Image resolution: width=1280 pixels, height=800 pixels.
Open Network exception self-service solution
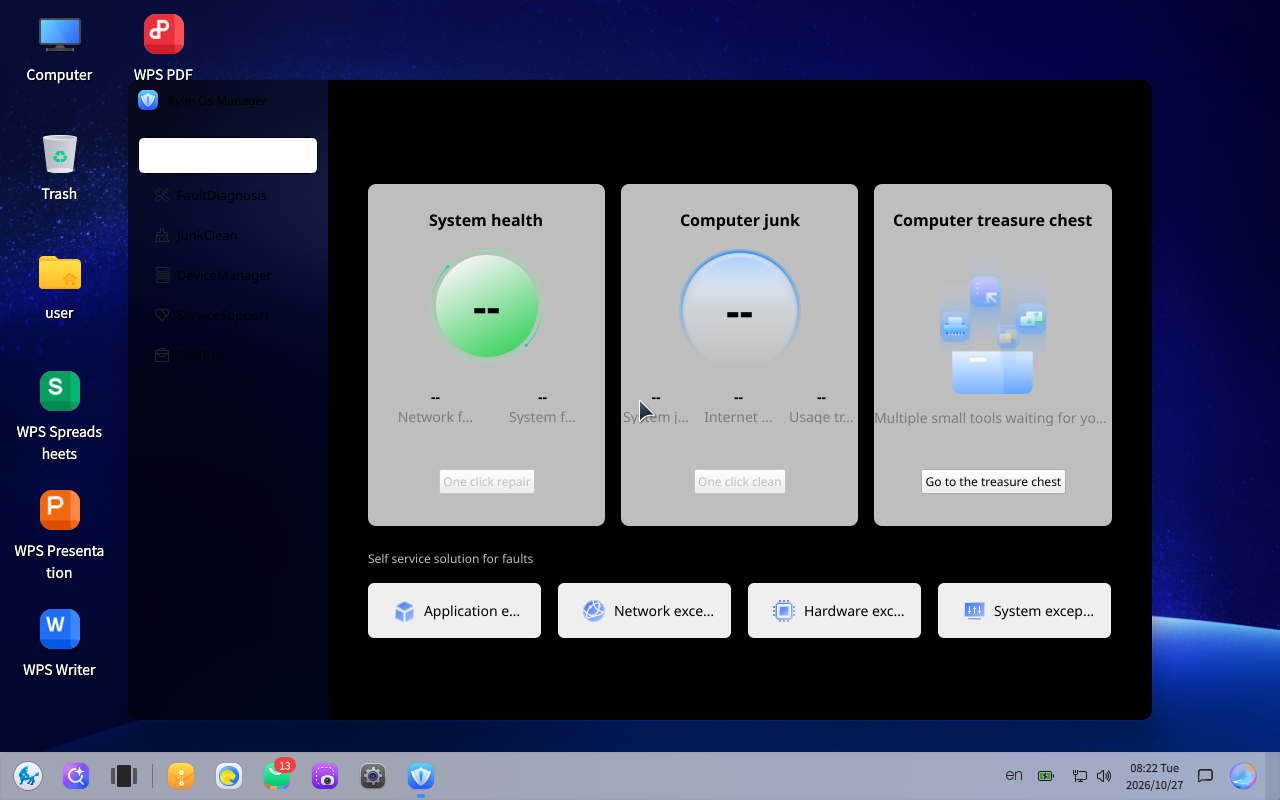coord(644,610)
